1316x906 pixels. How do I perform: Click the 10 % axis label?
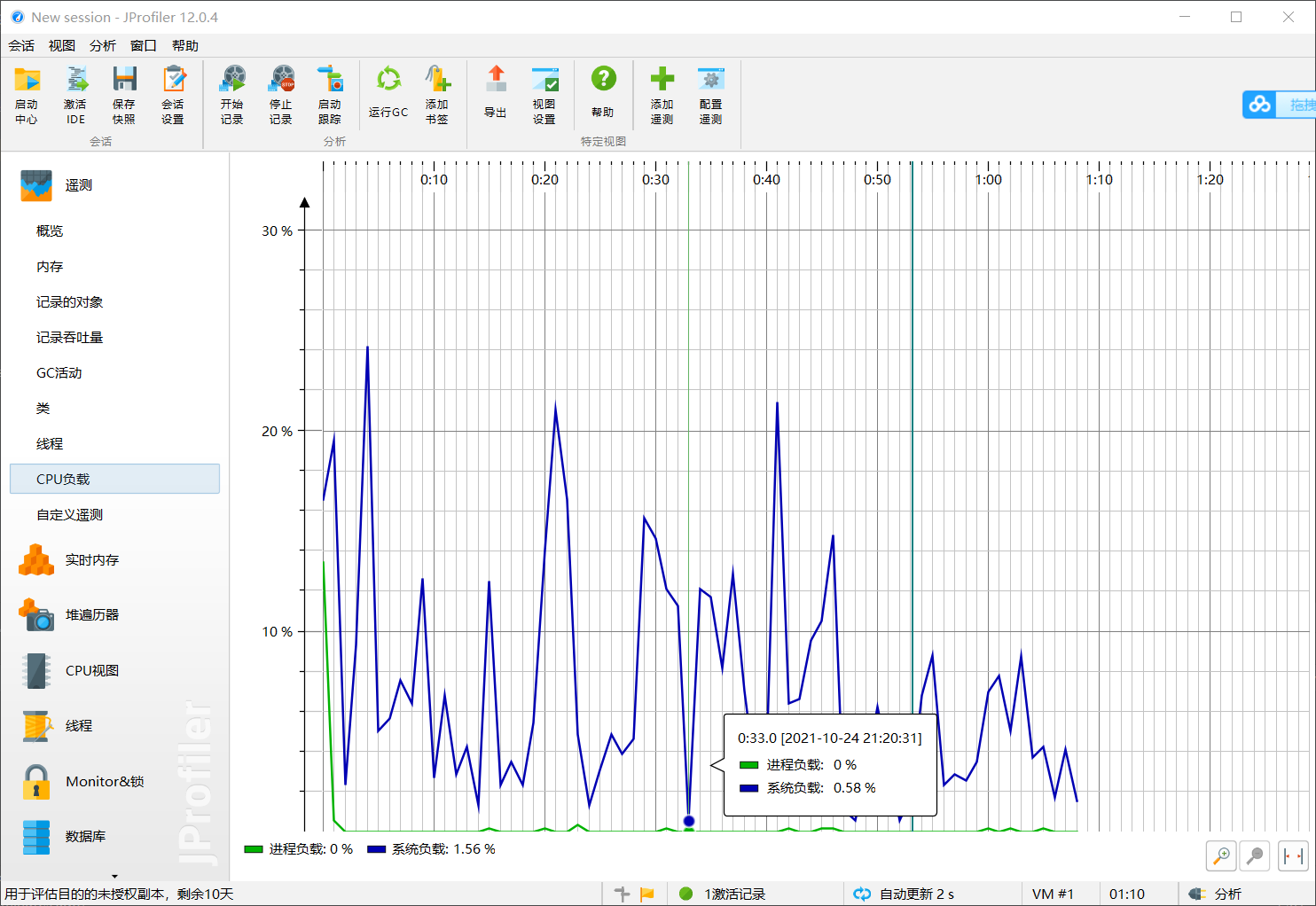click(277, 632)
